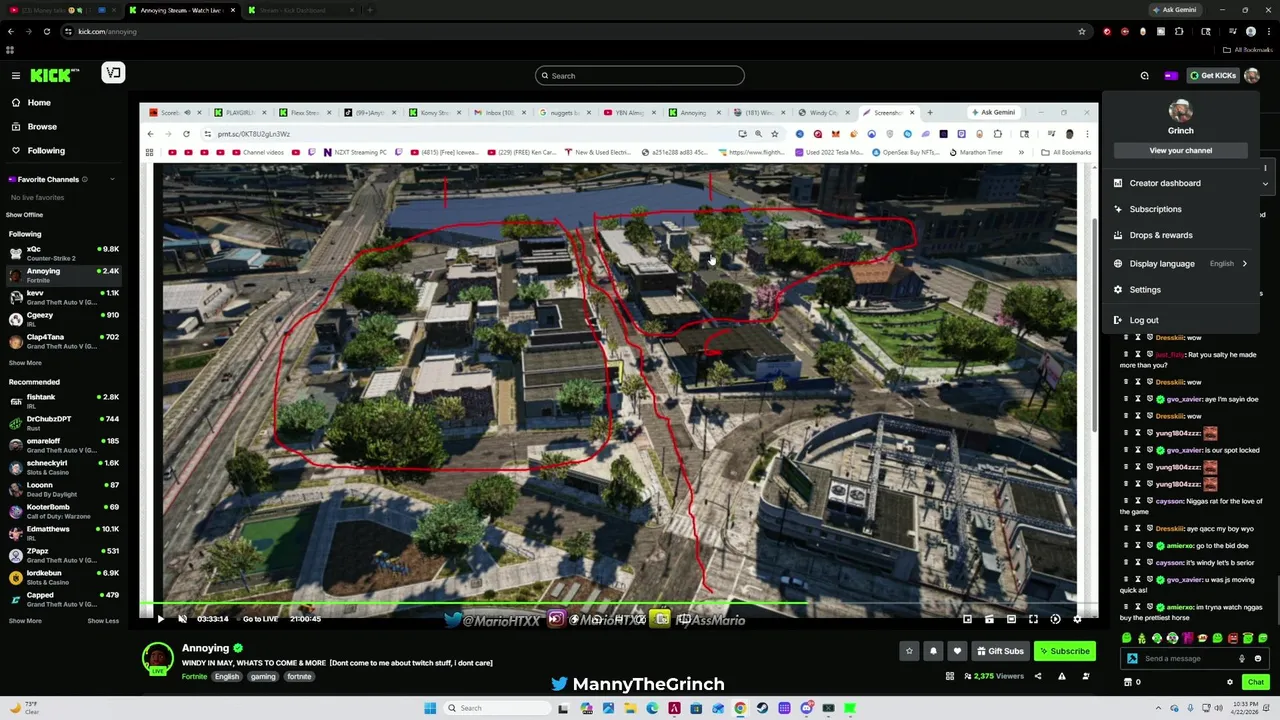
Task: Click the purple wallet icon
Action: pos(1171,76)
